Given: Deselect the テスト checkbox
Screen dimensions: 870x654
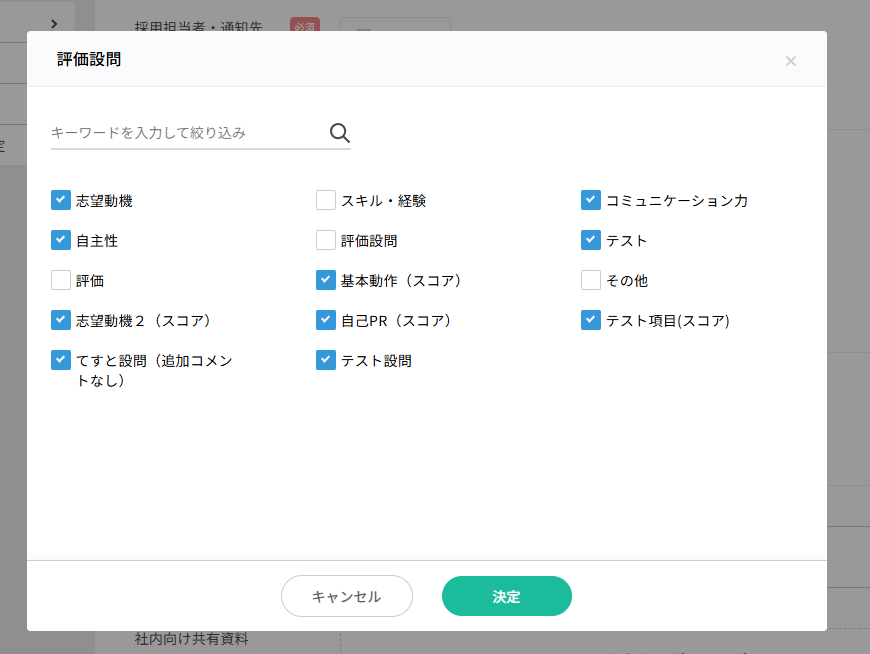Looking at the screenshot, I should 591,240.
